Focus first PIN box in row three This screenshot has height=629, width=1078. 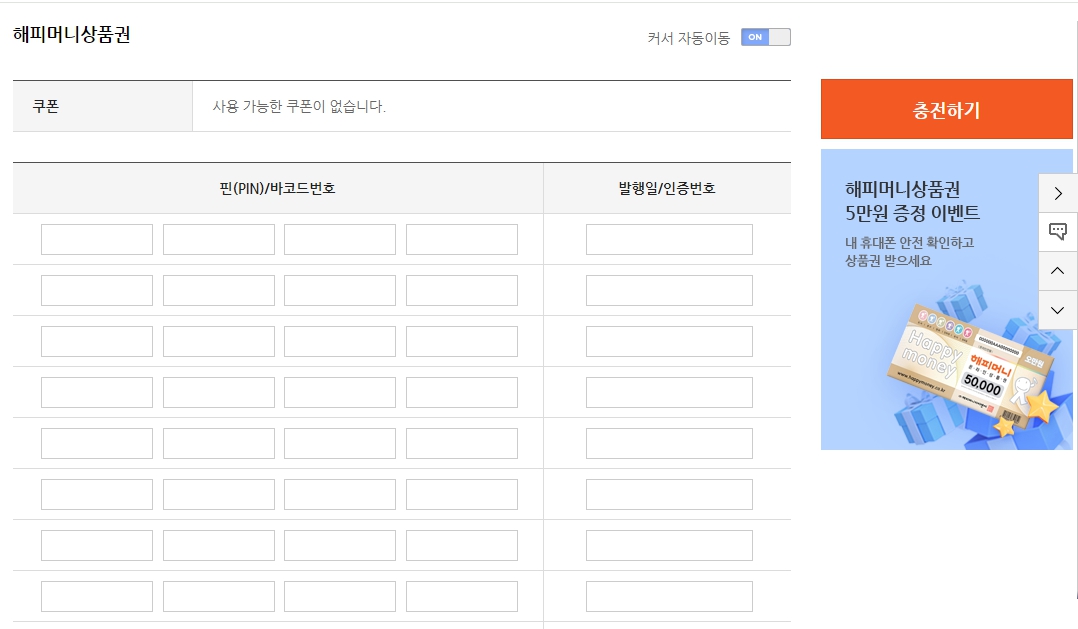click(97, 342)
